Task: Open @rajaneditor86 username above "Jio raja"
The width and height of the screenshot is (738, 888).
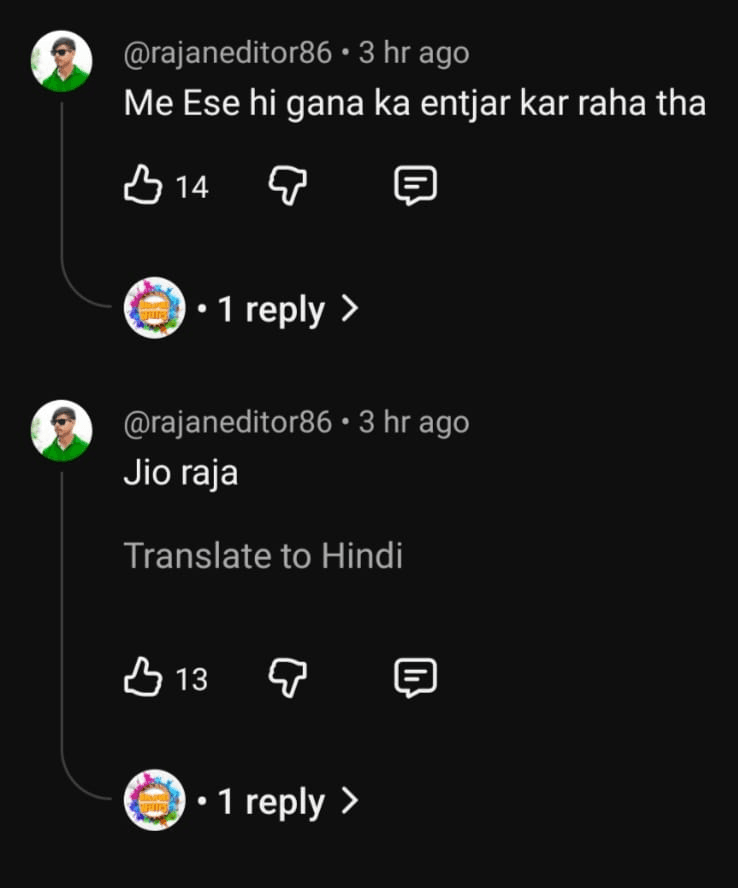Action: pos(227,423)
